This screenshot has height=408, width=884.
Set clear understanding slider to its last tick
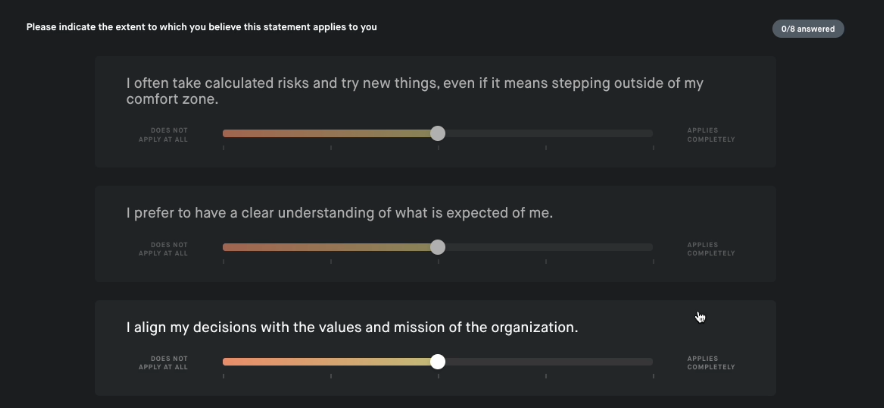pyautogui.click(x=653, y=247)
